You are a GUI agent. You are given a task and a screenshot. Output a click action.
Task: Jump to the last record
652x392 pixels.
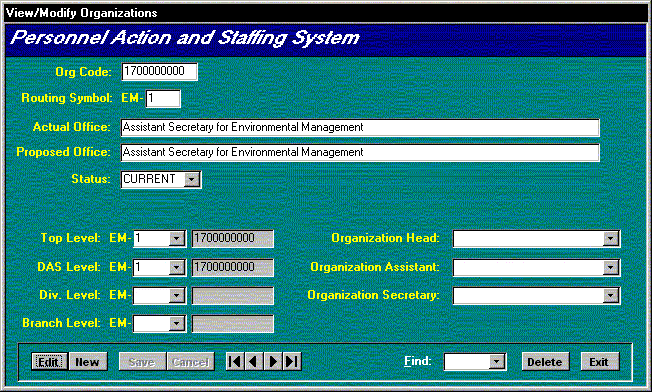click(292, 361)
